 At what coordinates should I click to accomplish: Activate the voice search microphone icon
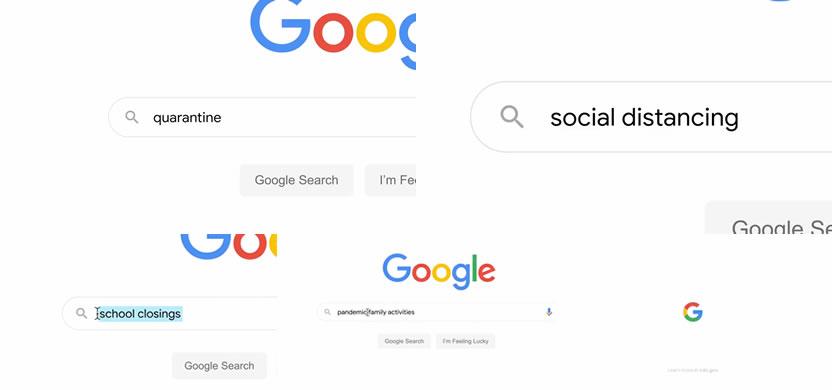point(549,312)
